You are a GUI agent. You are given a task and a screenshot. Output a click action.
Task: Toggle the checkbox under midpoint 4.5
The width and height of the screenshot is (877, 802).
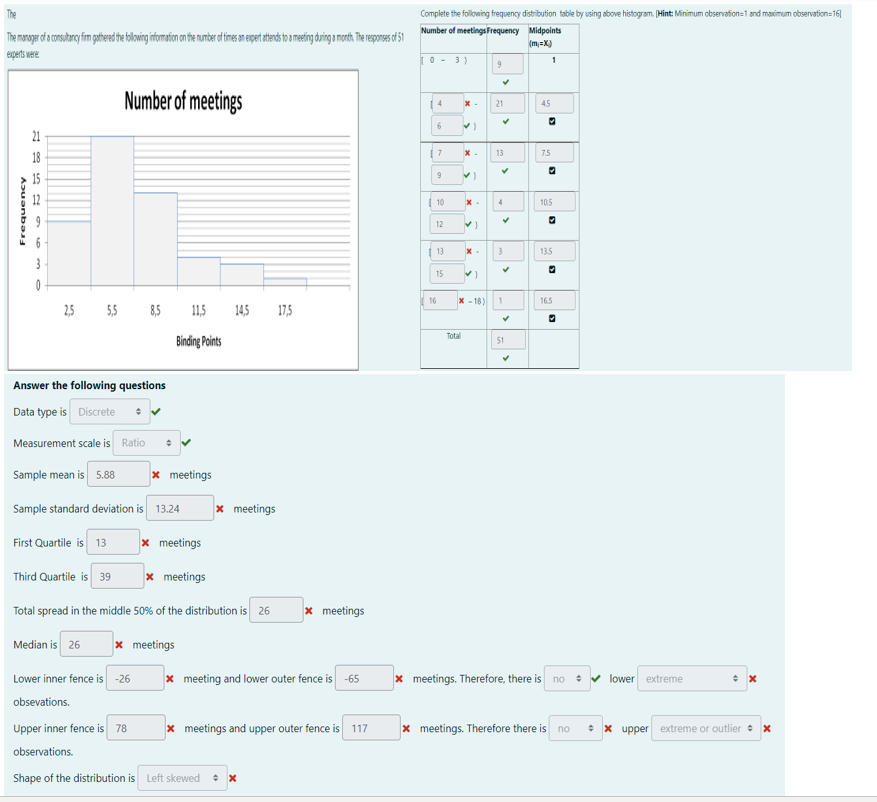552,121
